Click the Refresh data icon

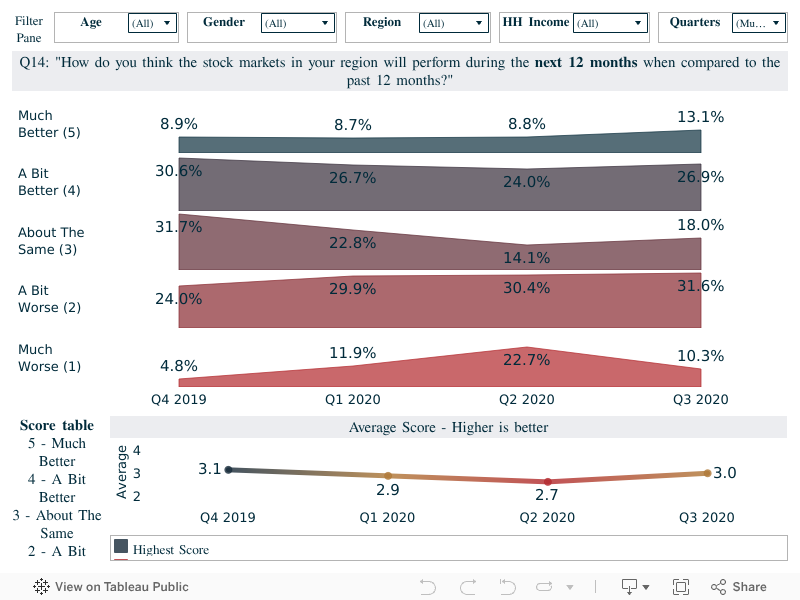(x=544, y=587)
